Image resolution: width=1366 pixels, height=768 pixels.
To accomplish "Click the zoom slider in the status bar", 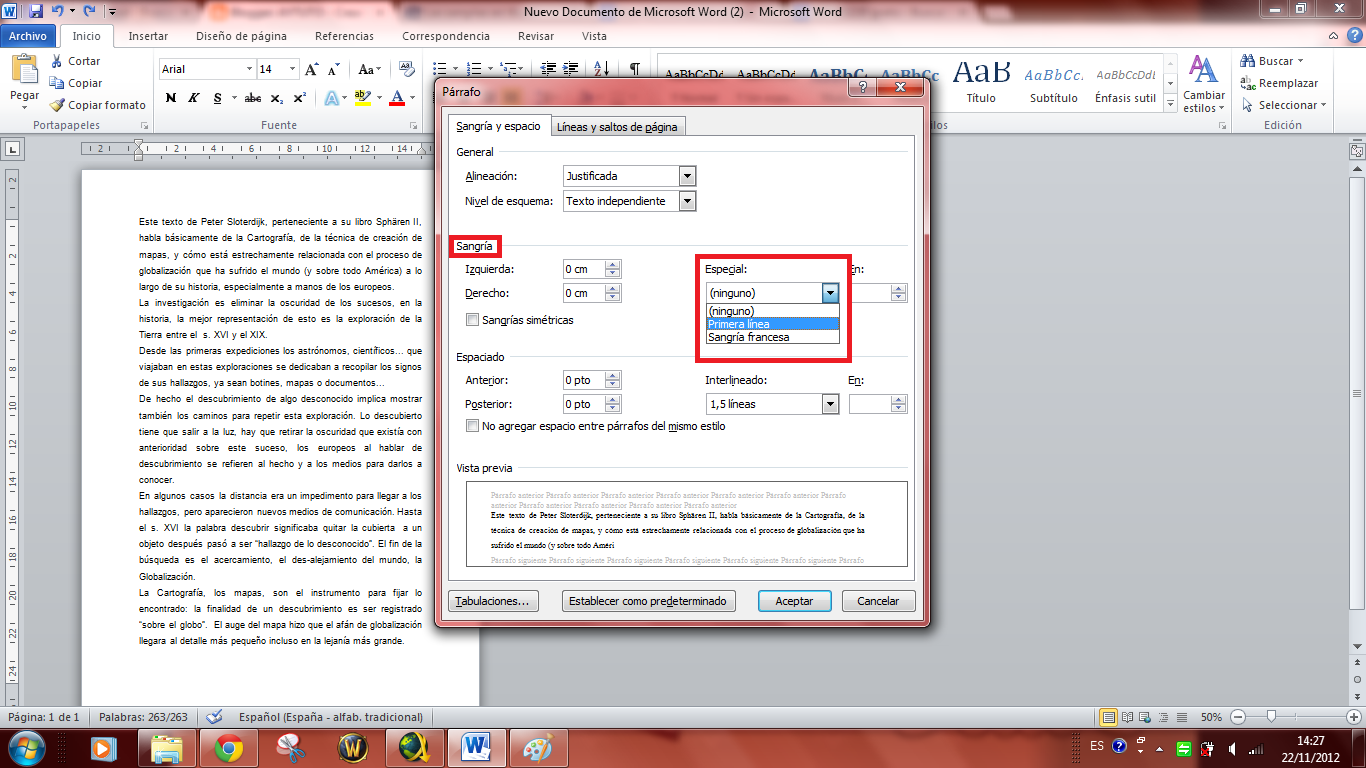I will pyautogui.click(x=1270, y=717).
